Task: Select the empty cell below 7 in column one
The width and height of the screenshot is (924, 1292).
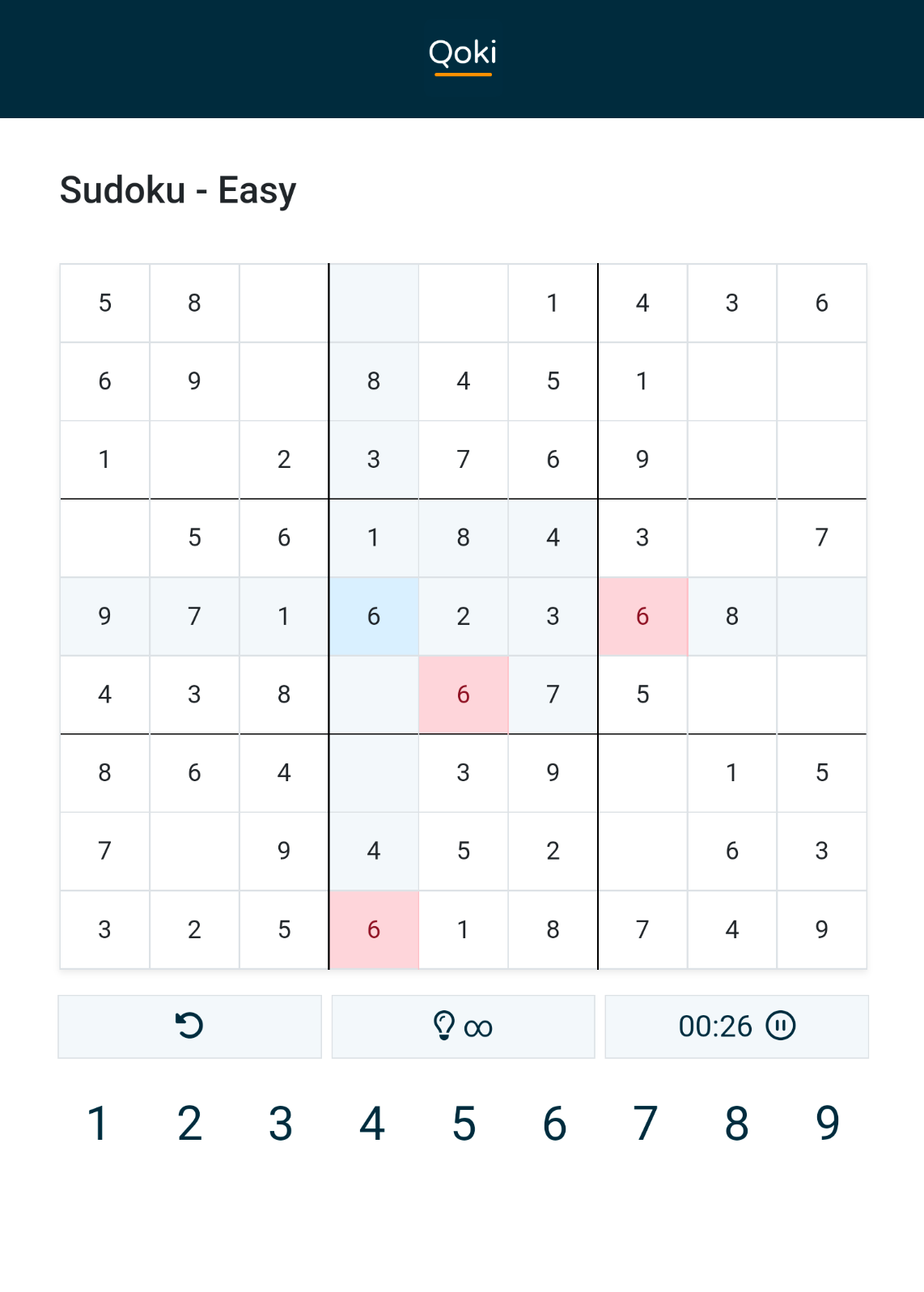Action: pos(104,538)
